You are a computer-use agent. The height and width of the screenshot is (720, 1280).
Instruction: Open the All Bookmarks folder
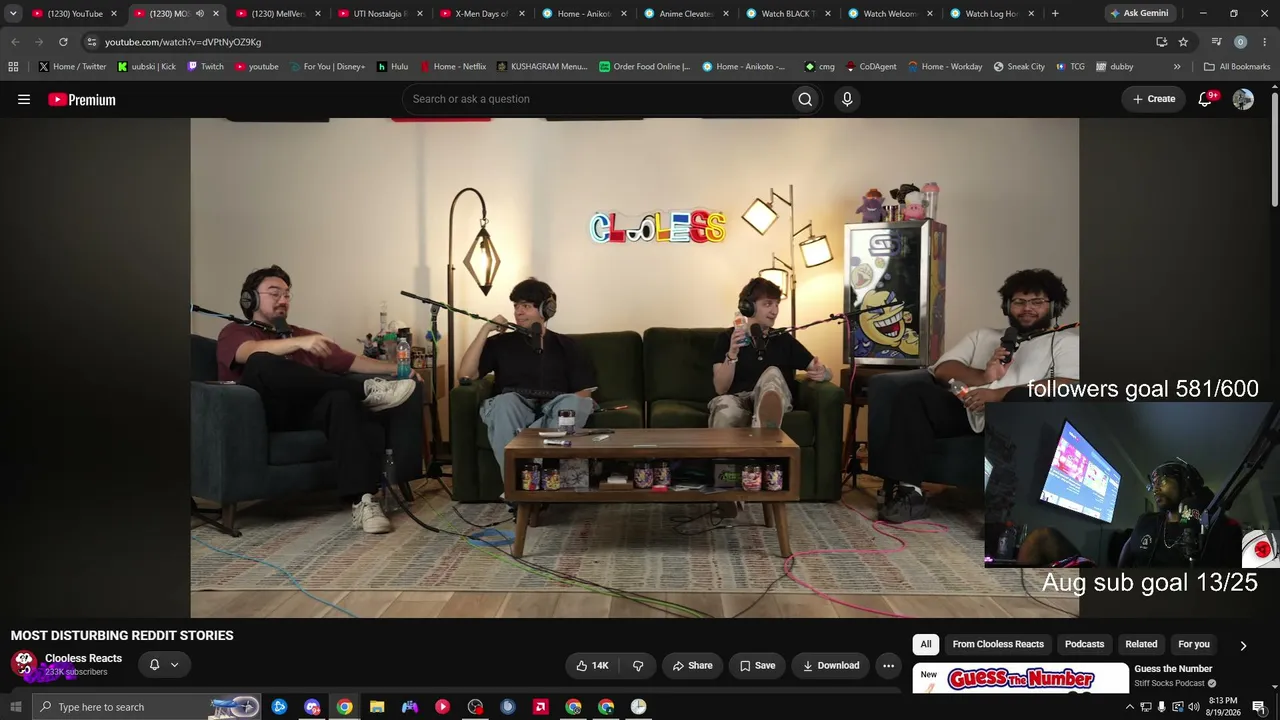pyautogui.click(x=1237, y=67)
